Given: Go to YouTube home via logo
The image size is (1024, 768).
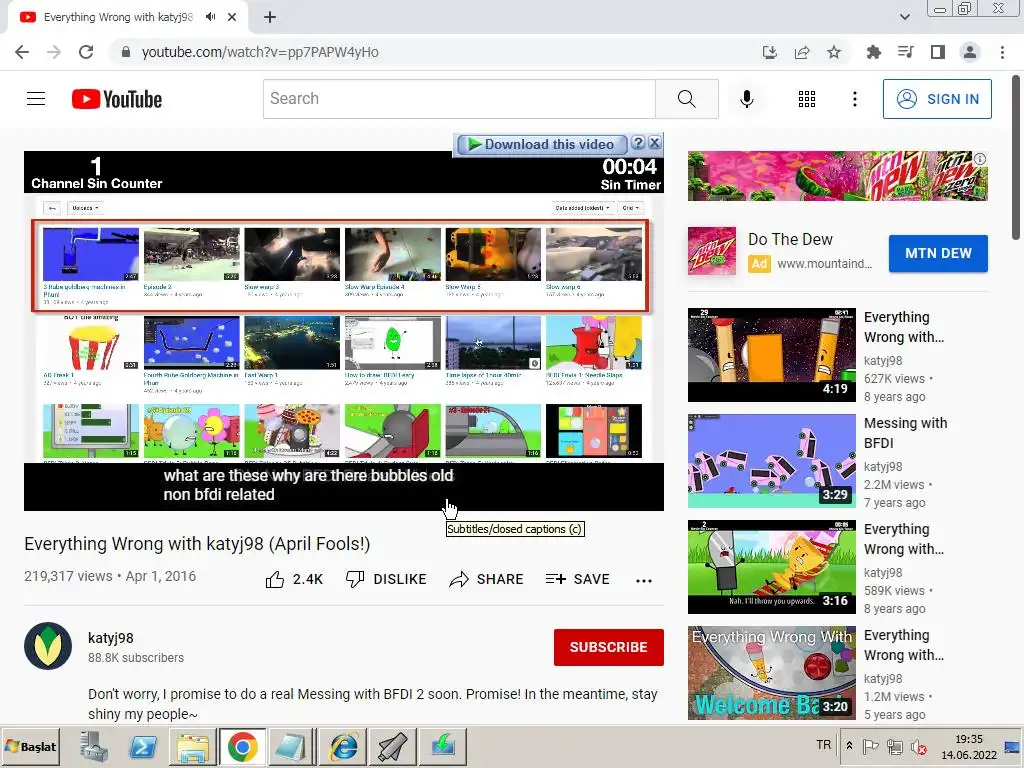Looking at the screenshot, I should pyautogui.click(x=117, y=99).
